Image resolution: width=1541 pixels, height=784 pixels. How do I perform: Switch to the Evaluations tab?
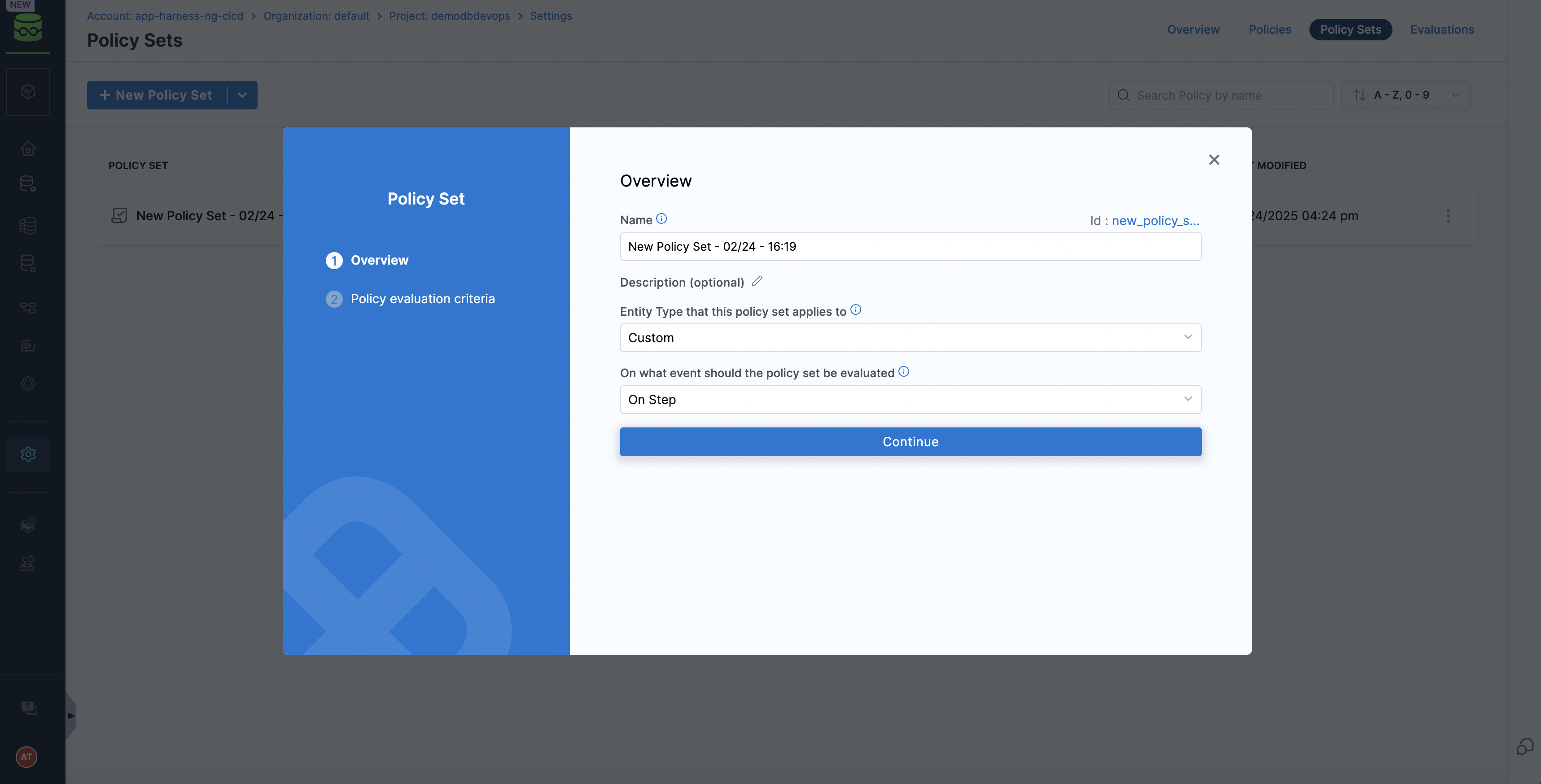1442,29
